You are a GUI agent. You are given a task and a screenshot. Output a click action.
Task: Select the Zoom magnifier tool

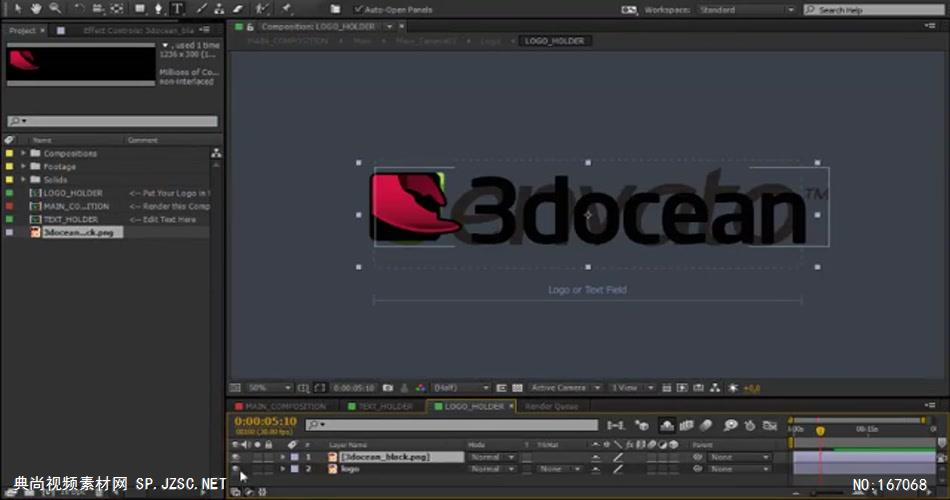click(55, 8)
